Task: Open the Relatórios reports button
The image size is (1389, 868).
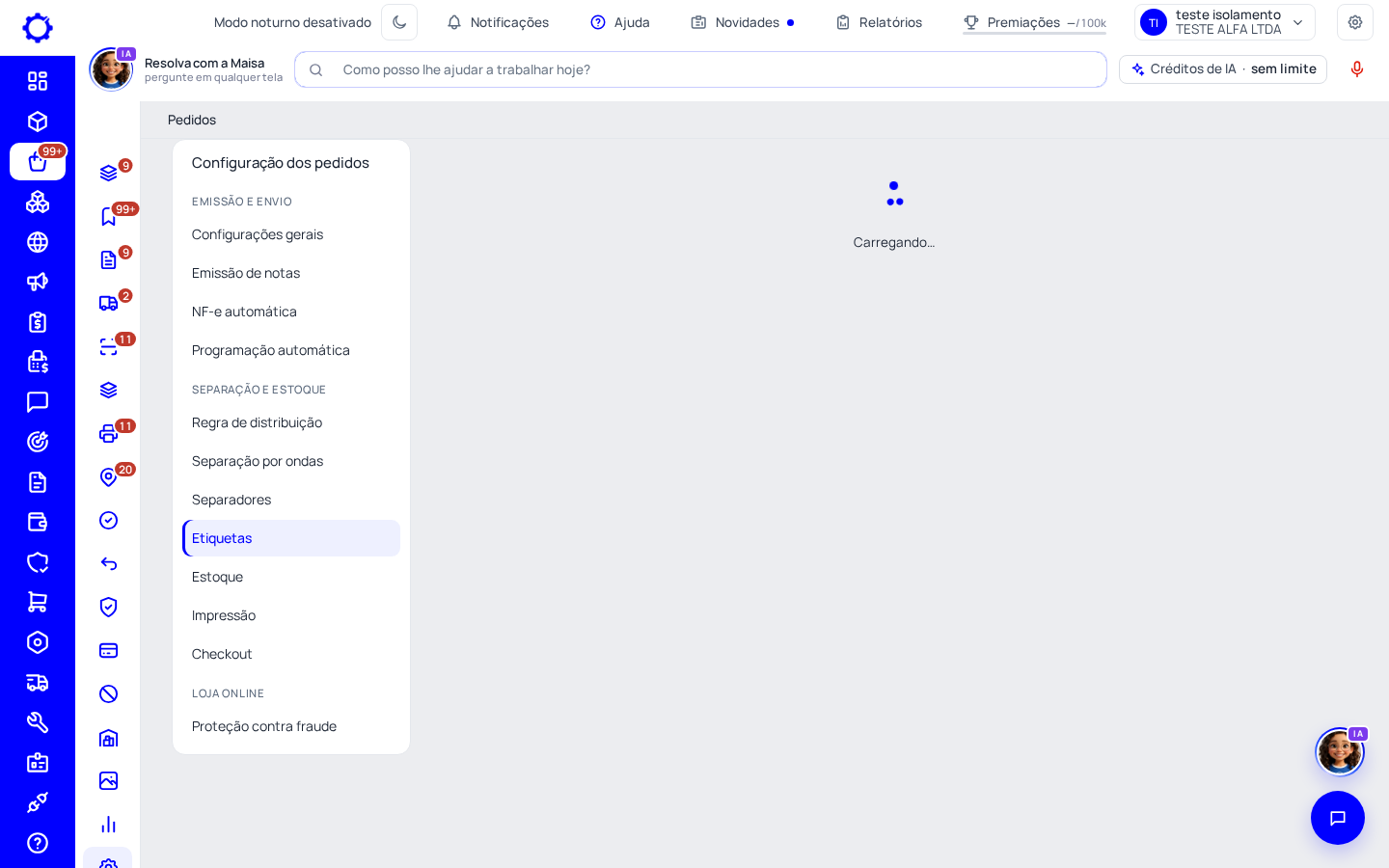Action: point(879,22)
